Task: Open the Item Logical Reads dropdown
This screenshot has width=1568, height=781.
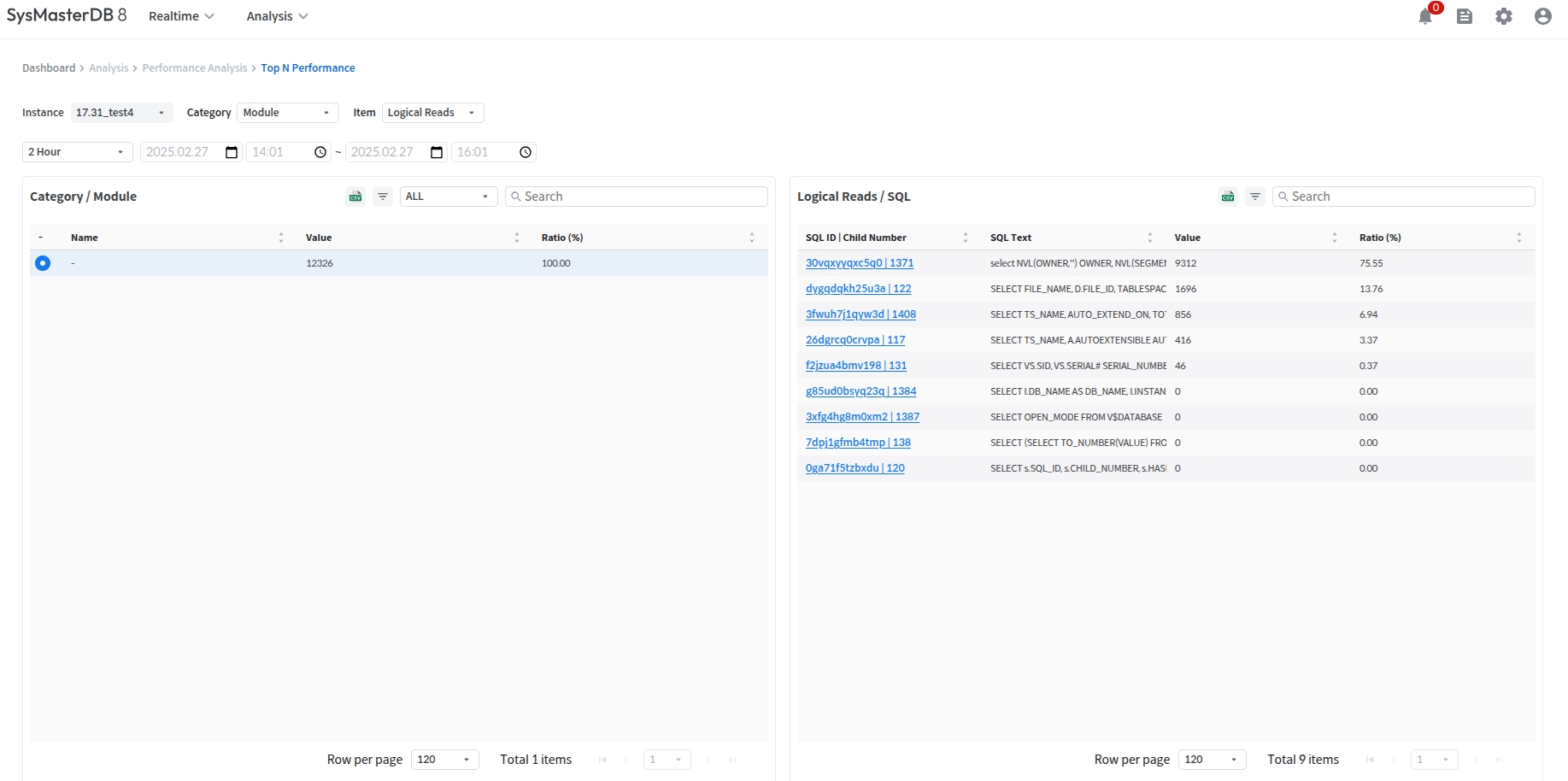Action: 432,113
